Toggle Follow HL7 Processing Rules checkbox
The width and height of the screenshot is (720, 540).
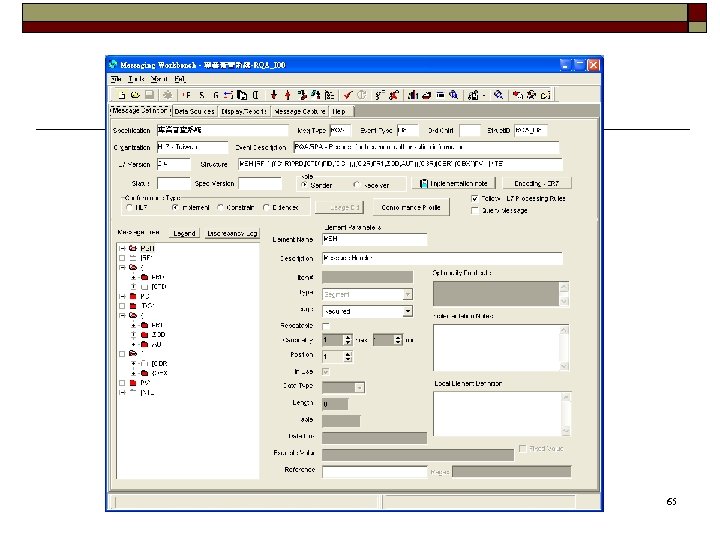475,198
